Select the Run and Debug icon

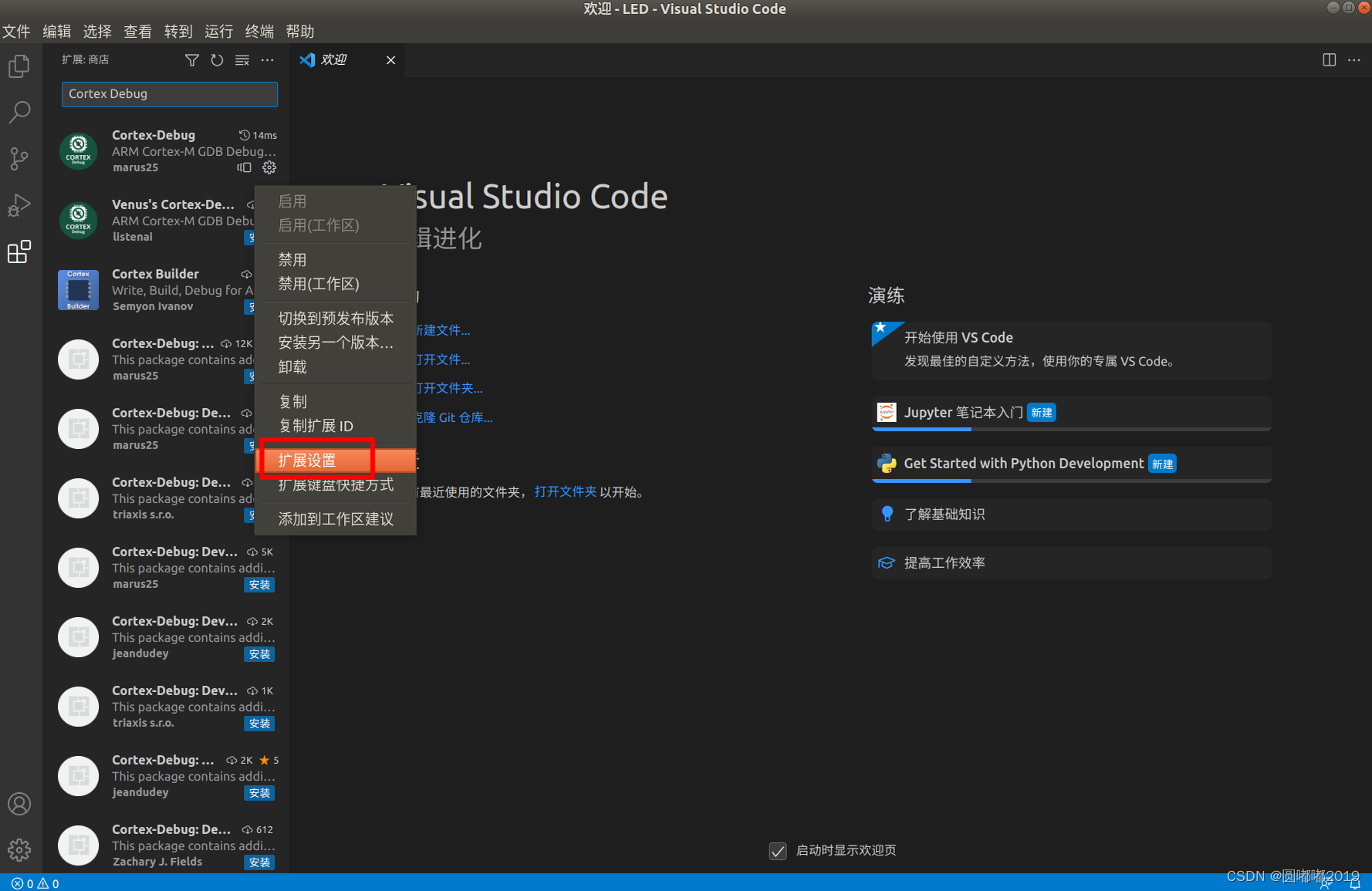pos(19,205)
